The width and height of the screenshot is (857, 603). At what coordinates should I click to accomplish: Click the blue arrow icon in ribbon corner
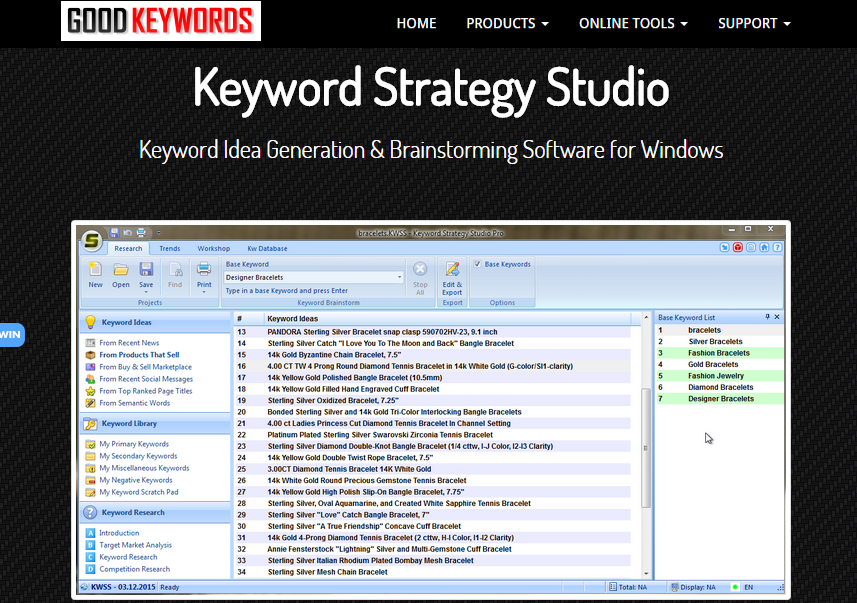click(724, 248)
